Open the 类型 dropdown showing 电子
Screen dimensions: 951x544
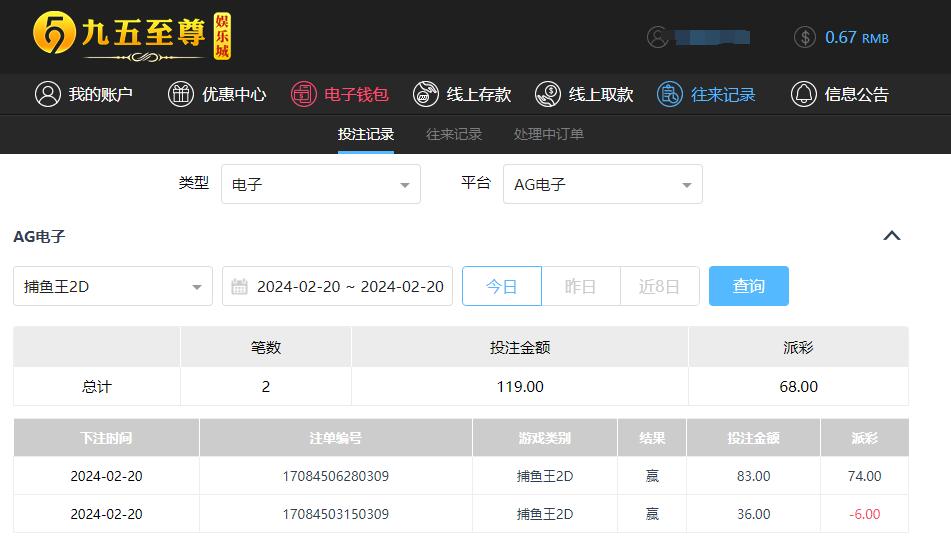[x=321, y=184]
